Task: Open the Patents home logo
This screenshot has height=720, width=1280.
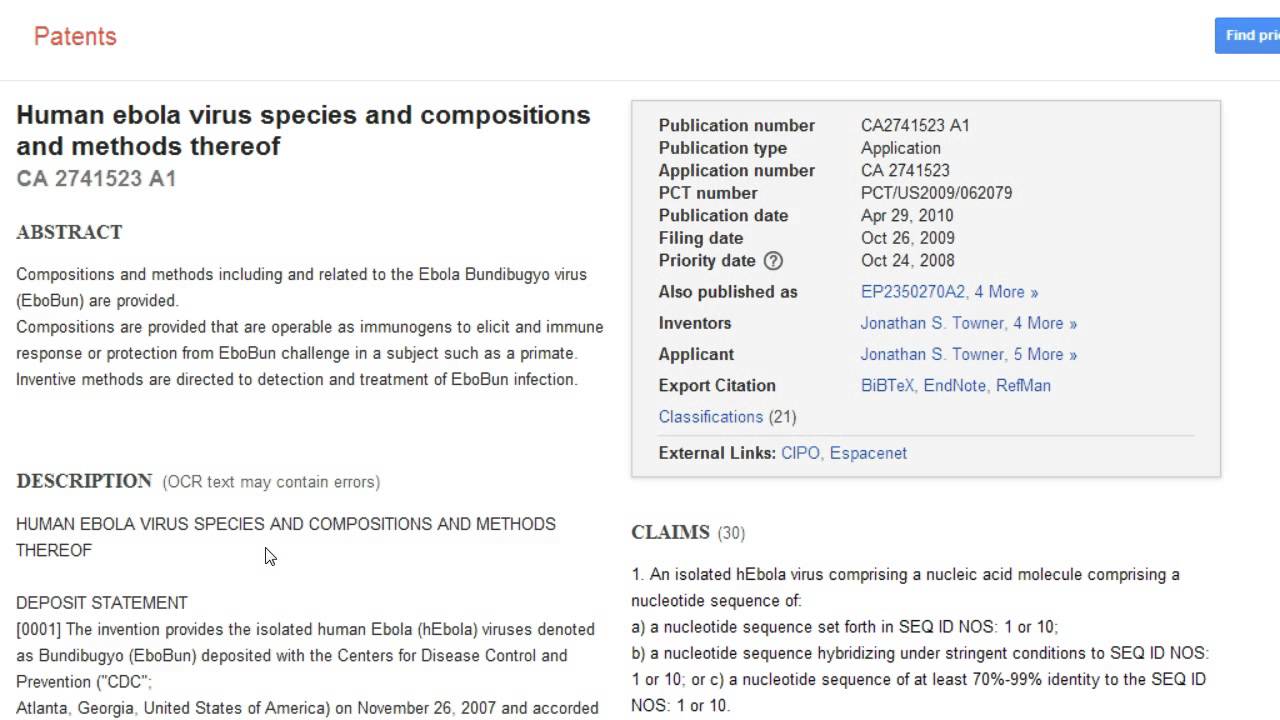Action: click(x=75, y=37)
